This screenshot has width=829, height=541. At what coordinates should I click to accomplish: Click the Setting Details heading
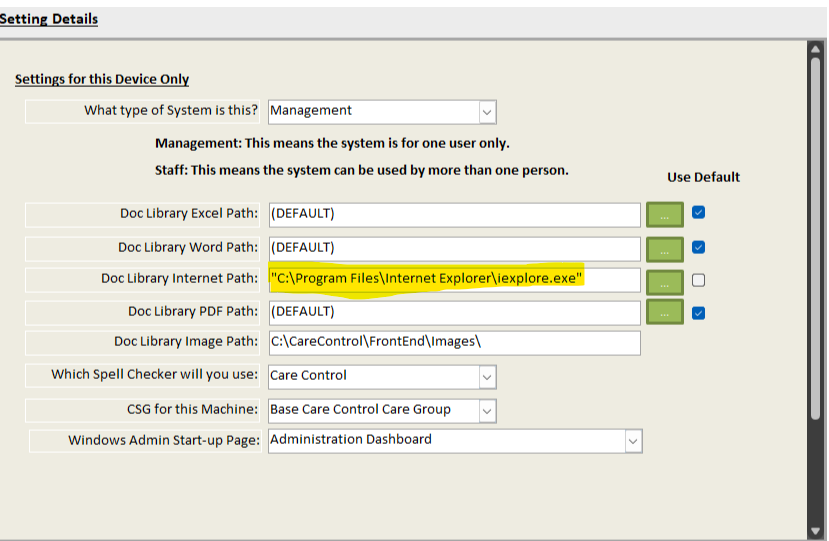[49, 19]
